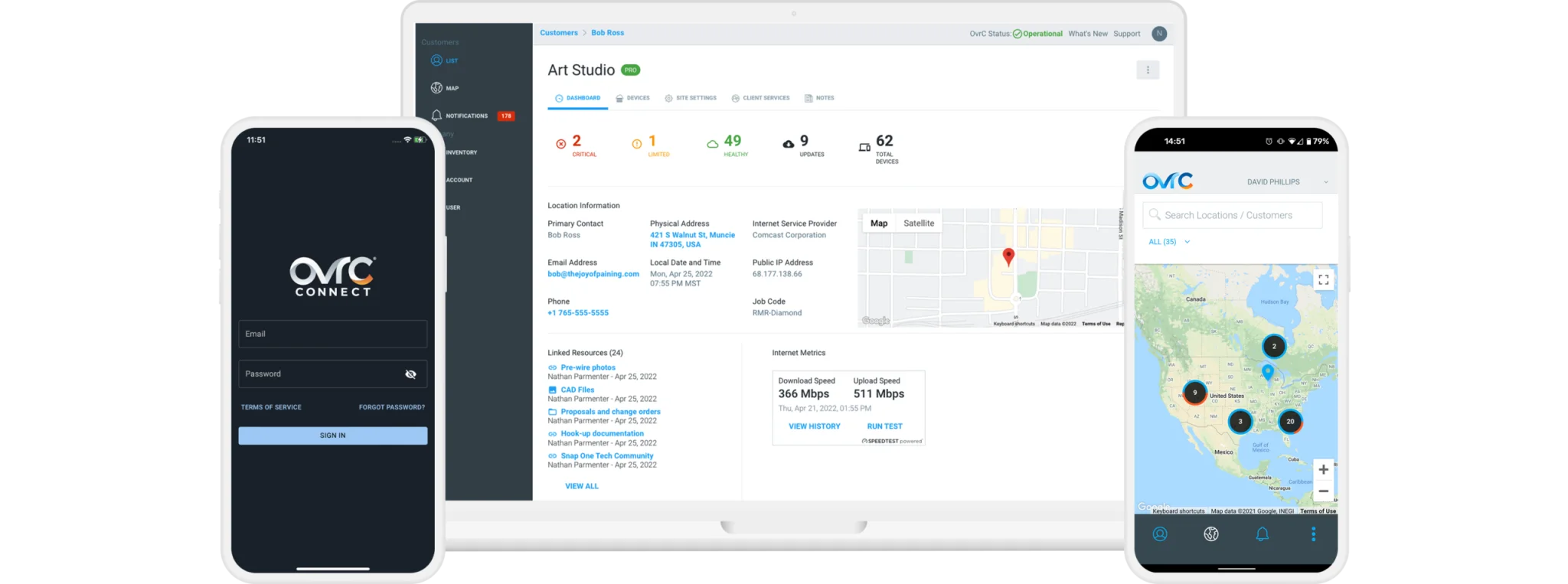This screenshot has height=584, width=1568.
Task: Open Art Studio's three-dot options menu
Action: click(1147, 70)
